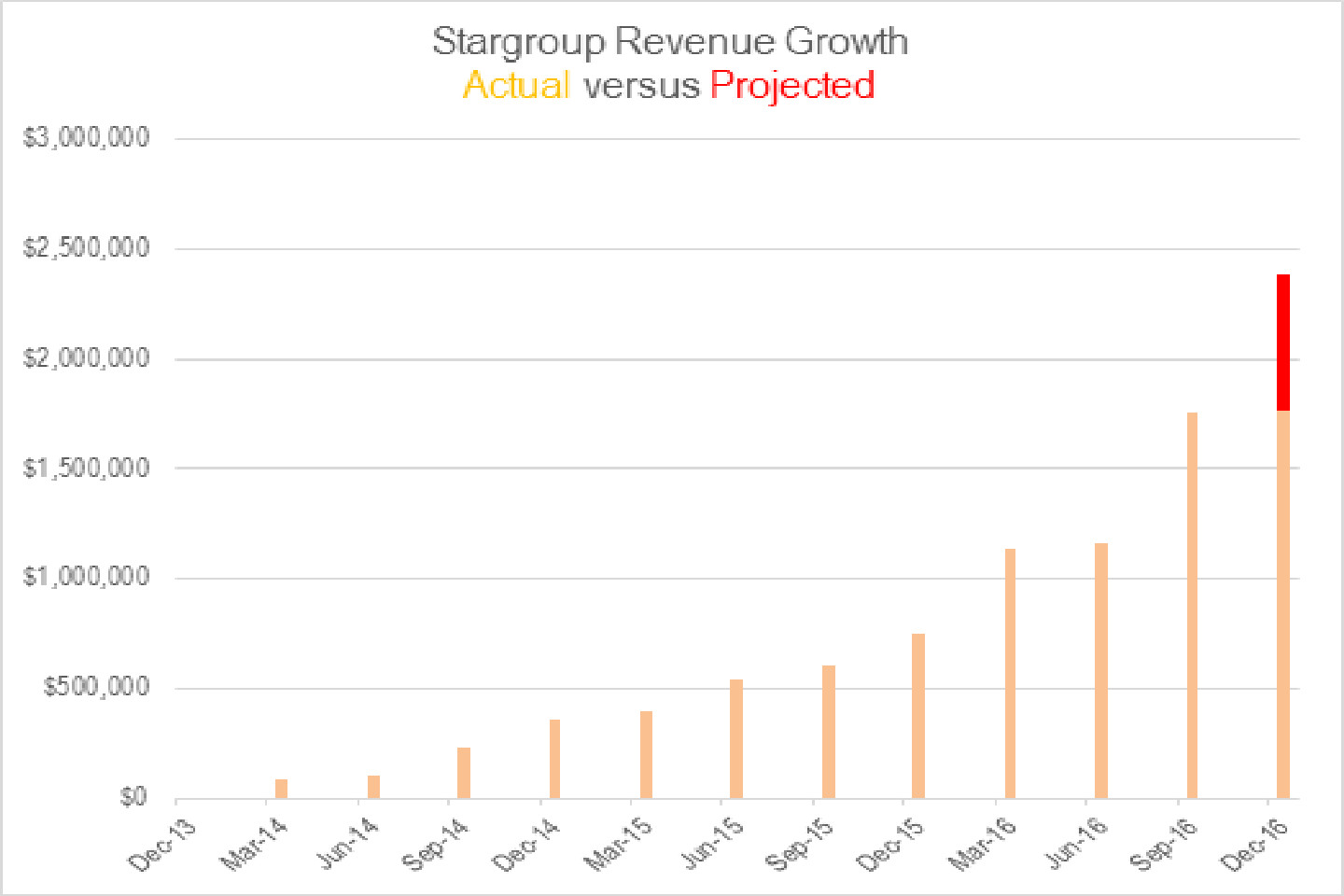This screenshot has width=1344, height=896.
Task: Select the Jun-15 revenue bar
Action: pyautogui.click(x=736, y=738)
